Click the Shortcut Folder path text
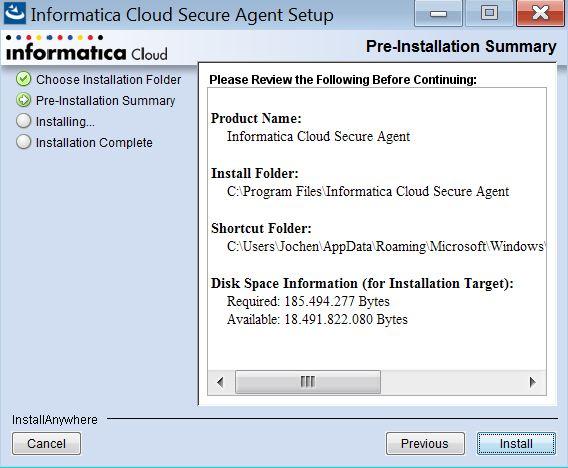The width and height of the screenshot is (568, 468). tap(386, 247)
